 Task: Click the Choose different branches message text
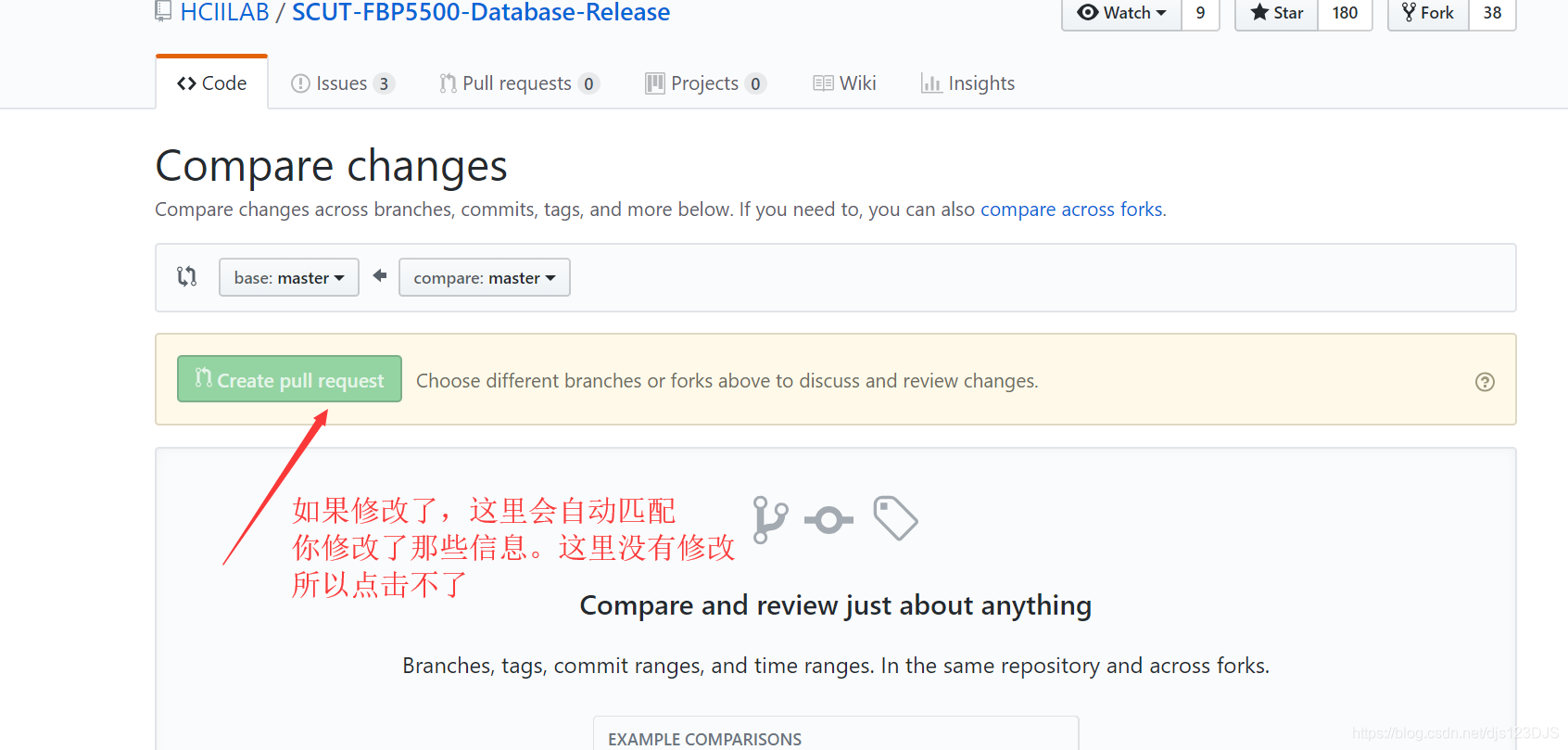click(727, 381)
